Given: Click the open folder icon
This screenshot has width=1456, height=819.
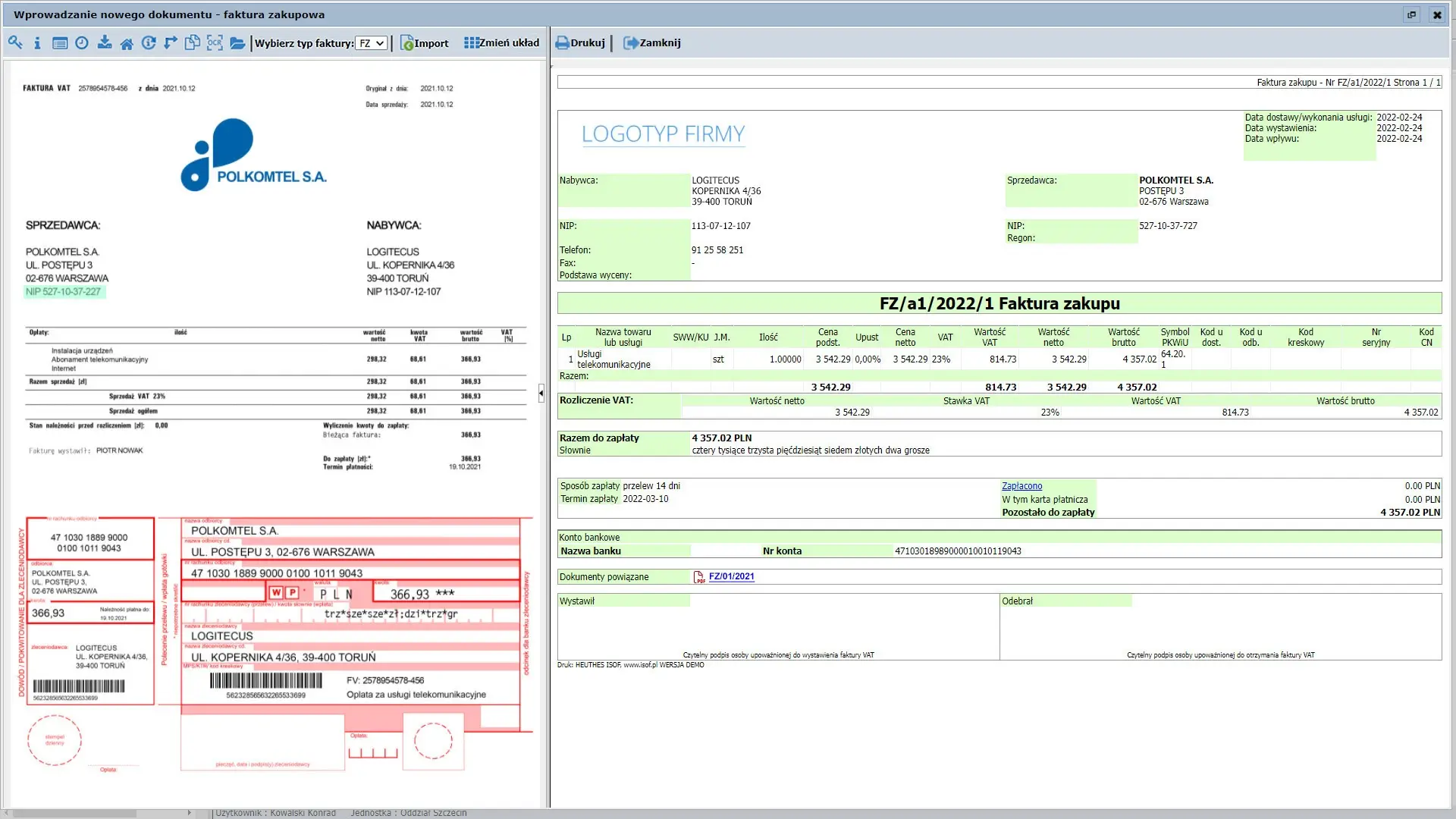Looking at the screenshot, I should pos(237,43).
